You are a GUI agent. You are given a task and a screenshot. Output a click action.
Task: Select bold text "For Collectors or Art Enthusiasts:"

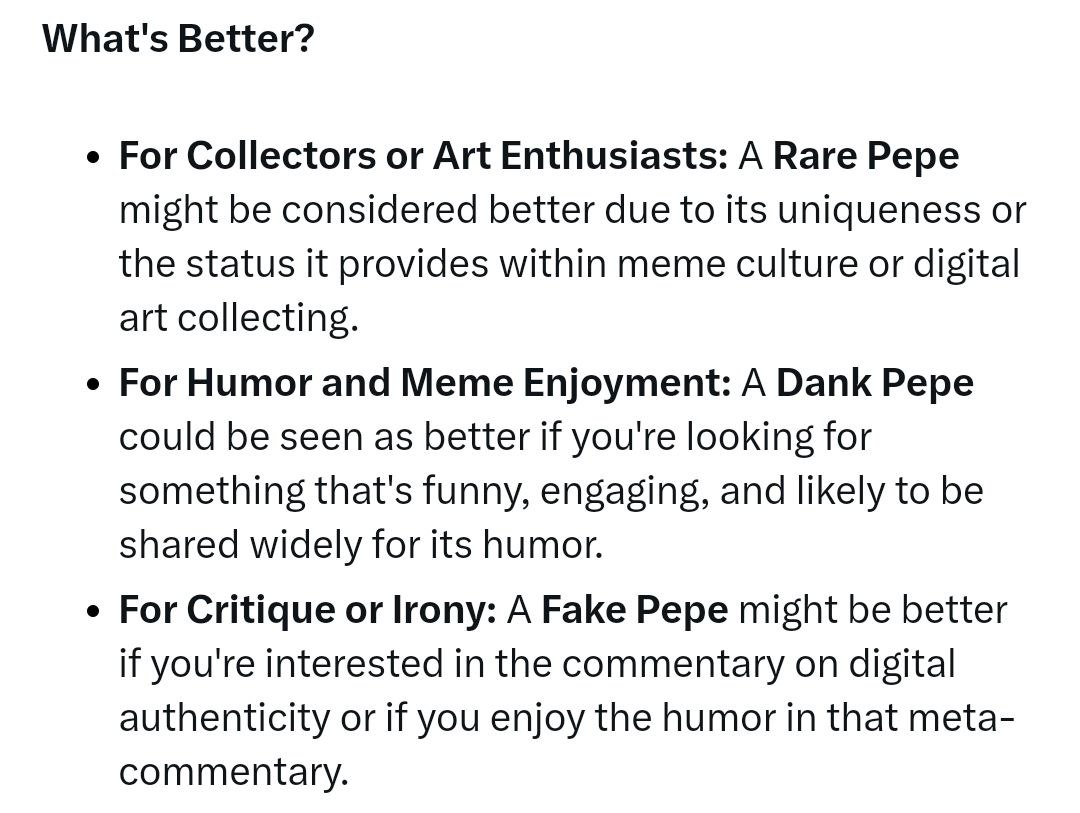[424, 156]
